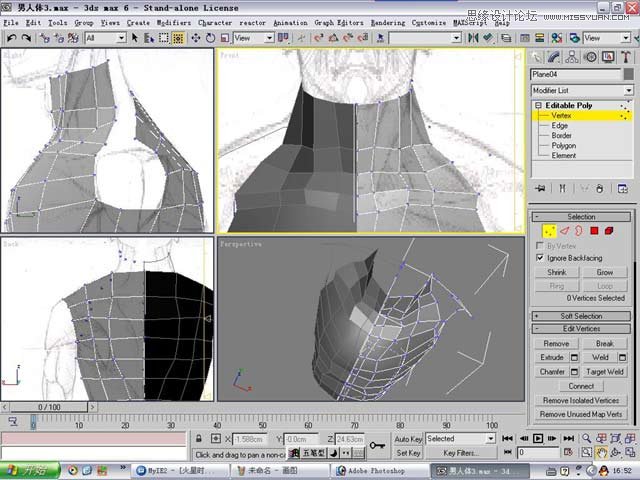Viewport: 640px width, 480px height.
Task: Open the Modifier List dropdown
Action: (x=582, y=90)
